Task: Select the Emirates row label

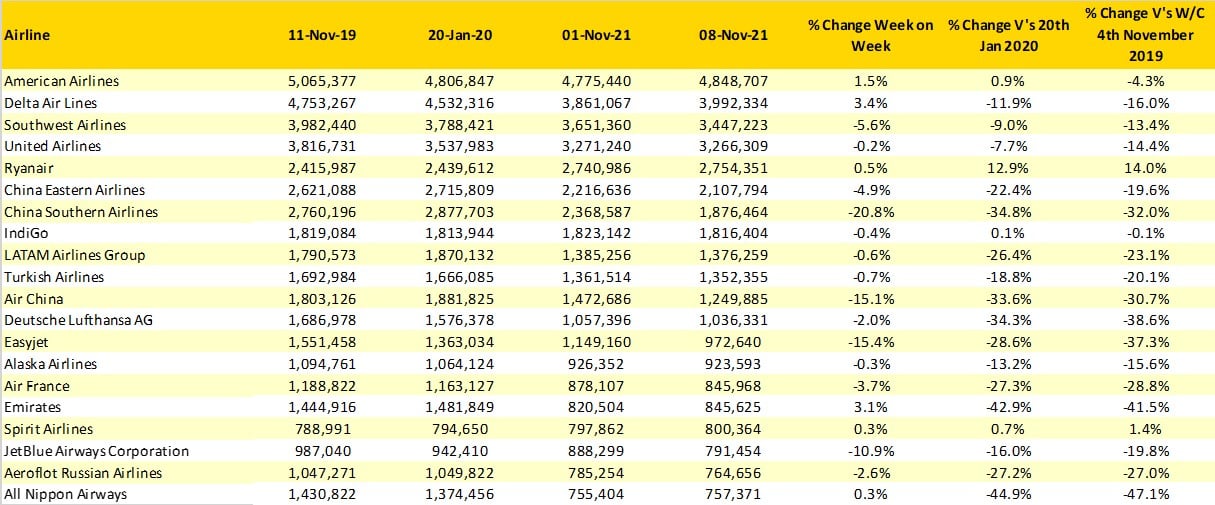Action: click(32, 407)
